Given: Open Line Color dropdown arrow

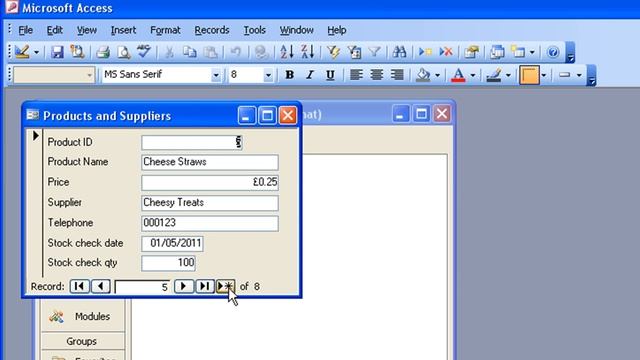Looking at the screenshot, I should 508,75.
